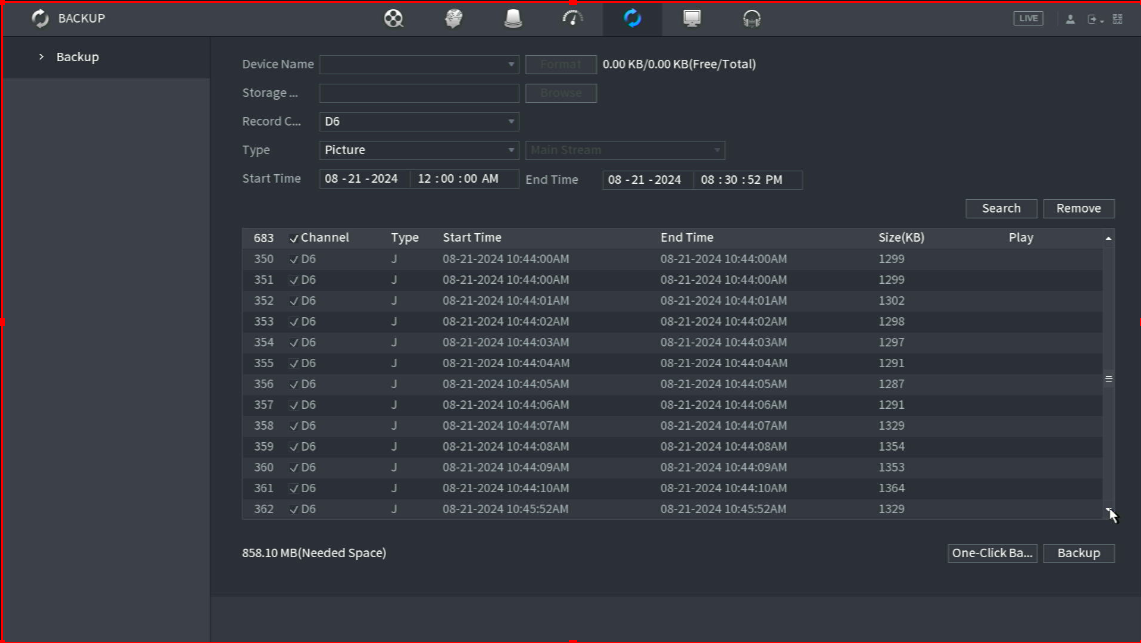Open the Audio headphones icon
Screen dimensions: 1141x643
pyautogui.click(x=752, y=18)
